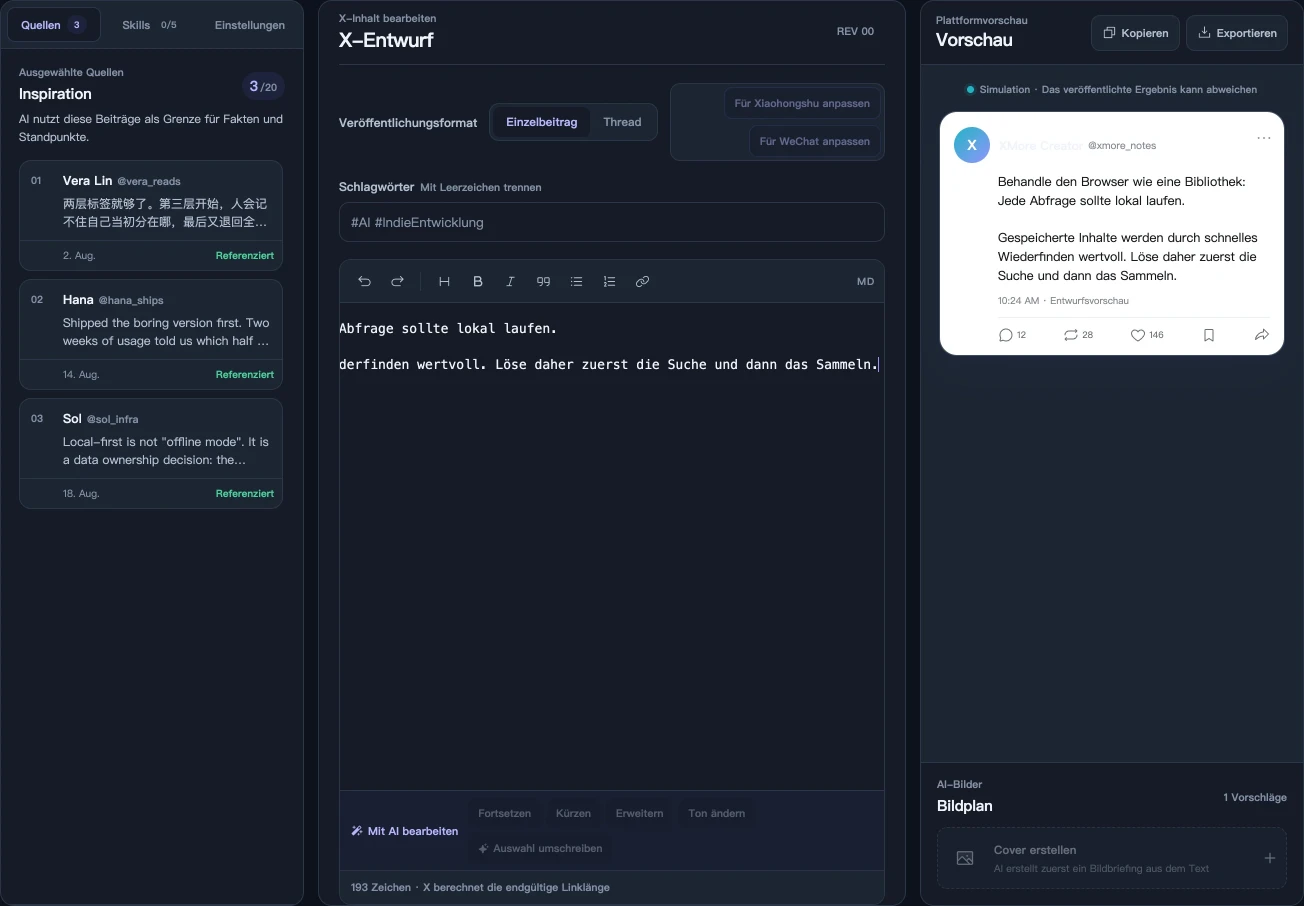The height and width of the screenshot is (906, 1304).
Task: Click 1 Vorschläge label in Bildplan
Action: pos(1255,798)
